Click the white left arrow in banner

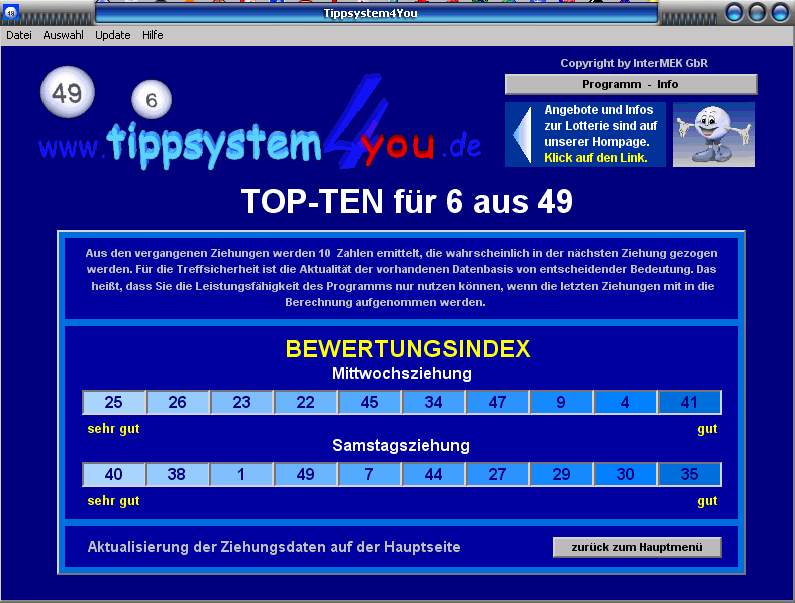click(x=523, y=135)
